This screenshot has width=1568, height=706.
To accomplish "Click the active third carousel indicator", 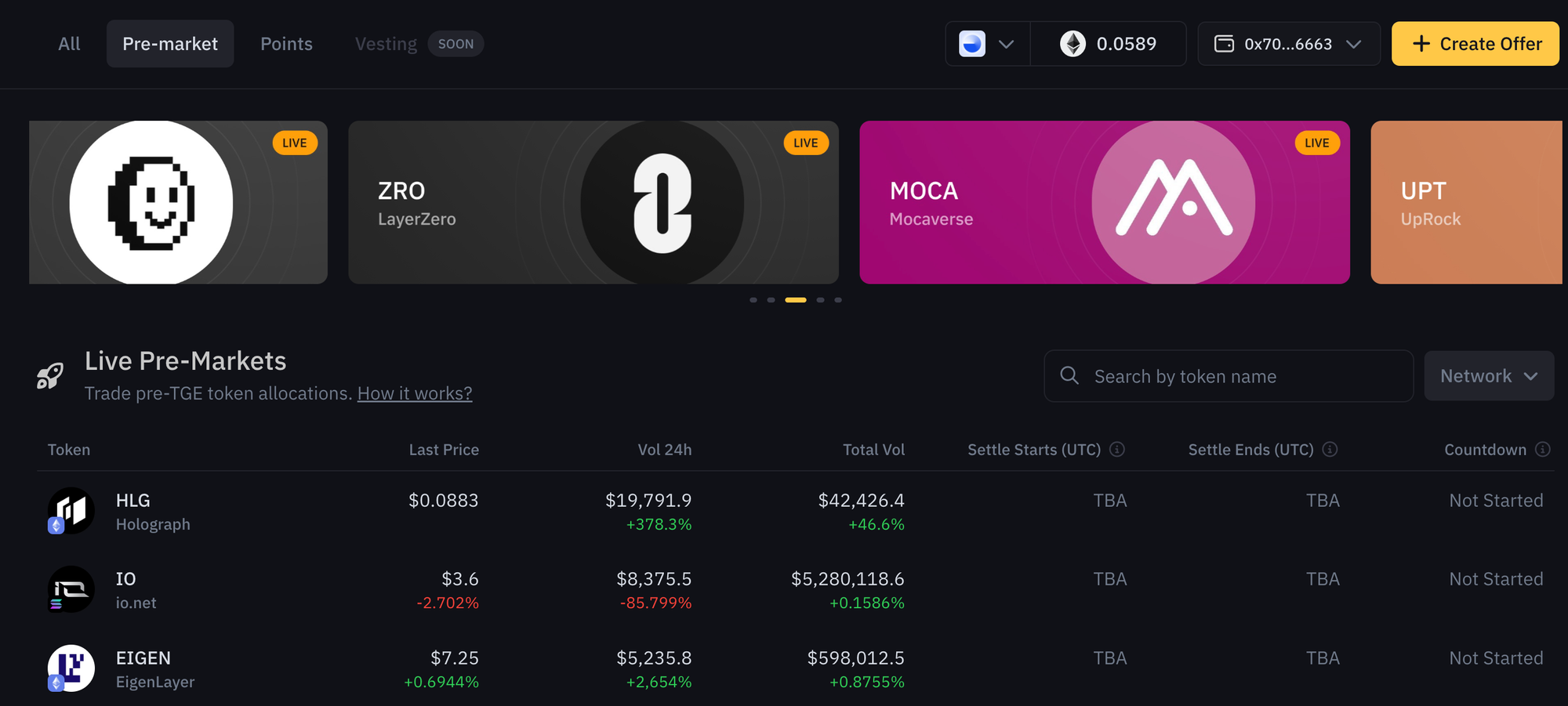I will point(796,300).
